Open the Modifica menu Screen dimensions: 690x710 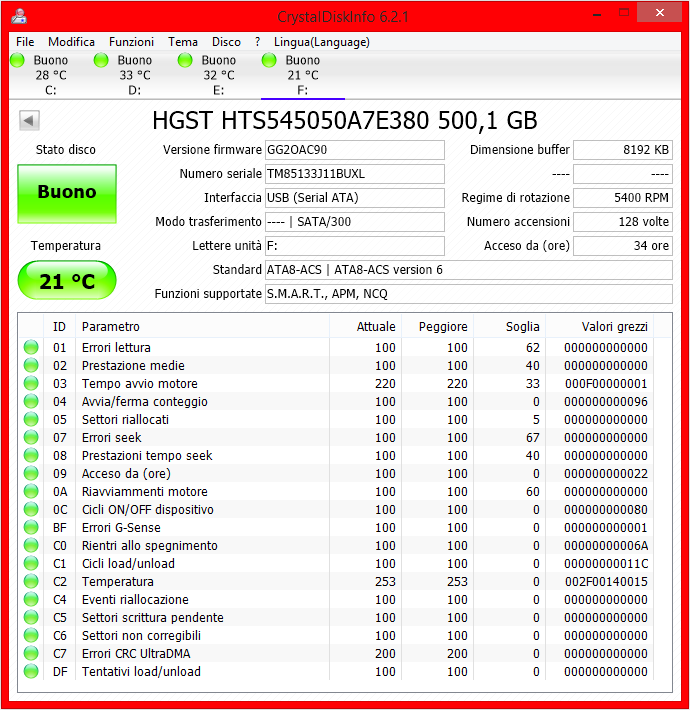point(72,42)
